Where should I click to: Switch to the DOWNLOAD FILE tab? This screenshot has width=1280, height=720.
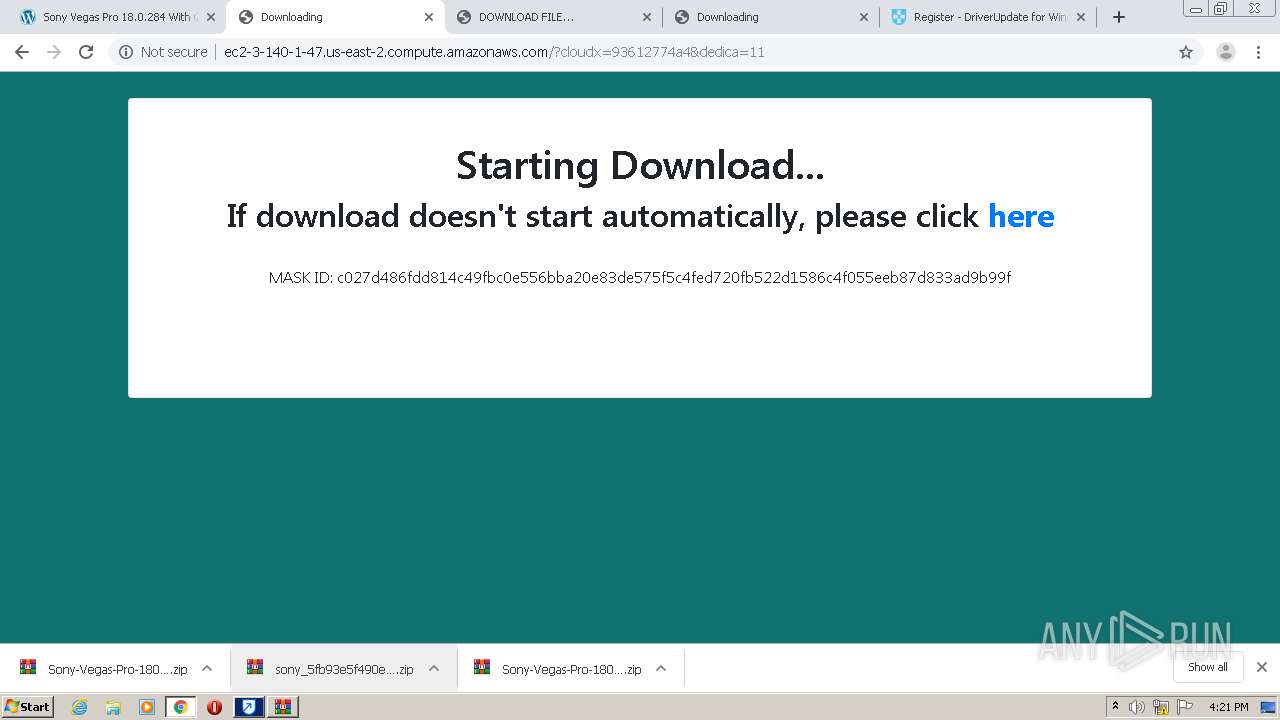click(x=553, y=17)
